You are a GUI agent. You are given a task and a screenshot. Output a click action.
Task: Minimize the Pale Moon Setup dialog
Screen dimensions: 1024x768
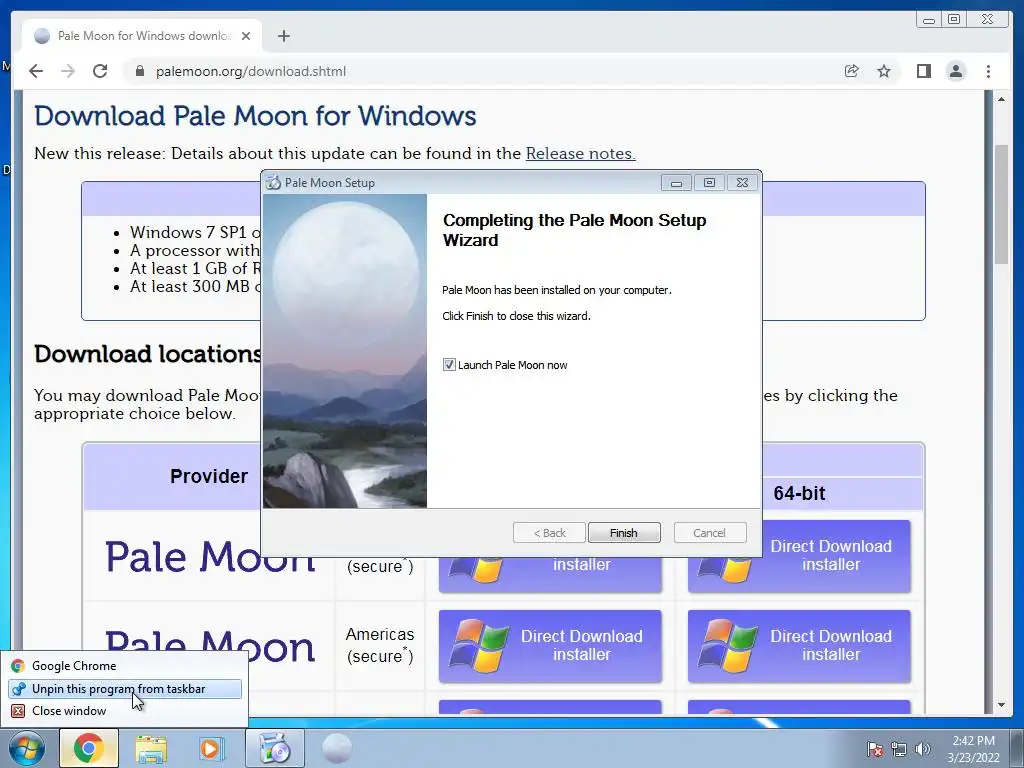676,183
